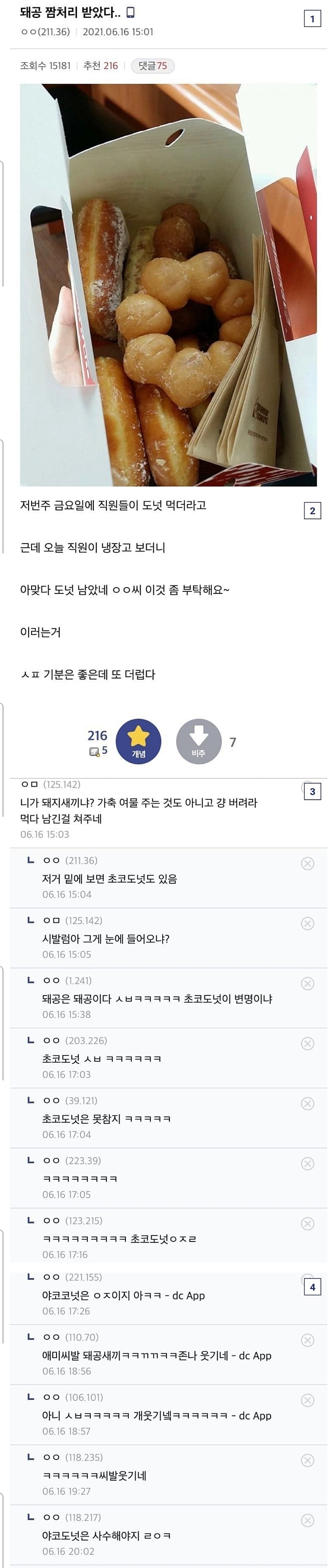Click the X icon on the (123.215) comment
Screen dimensions: 332x1568
[x=308, y=1224]
